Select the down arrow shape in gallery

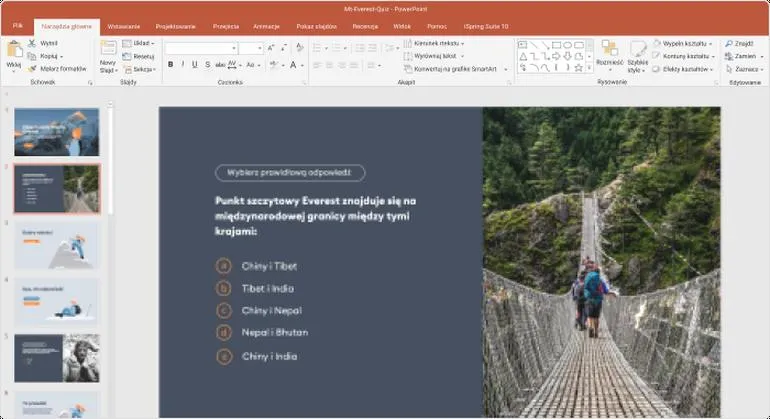coord(568,56)
